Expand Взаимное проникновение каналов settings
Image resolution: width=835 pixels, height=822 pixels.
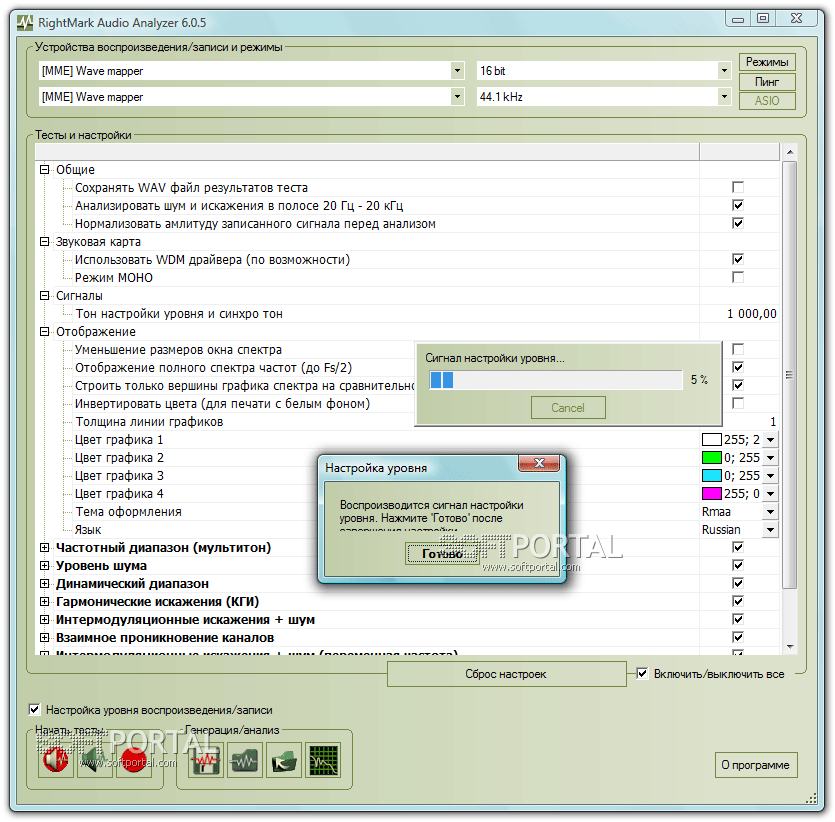(45, 637)
